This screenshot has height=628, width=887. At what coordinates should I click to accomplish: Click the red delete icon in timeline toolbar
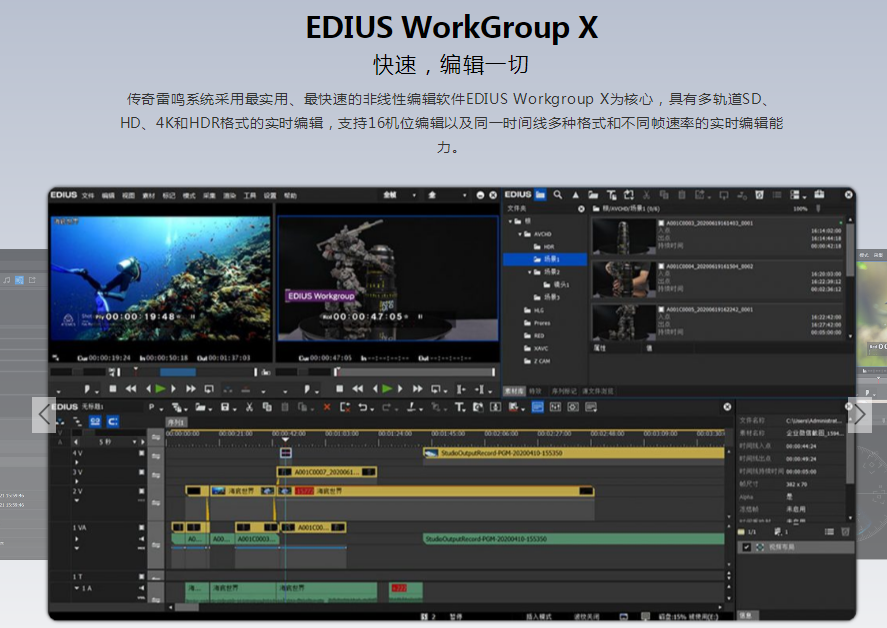pyautogui.click(x=327, y=407)
